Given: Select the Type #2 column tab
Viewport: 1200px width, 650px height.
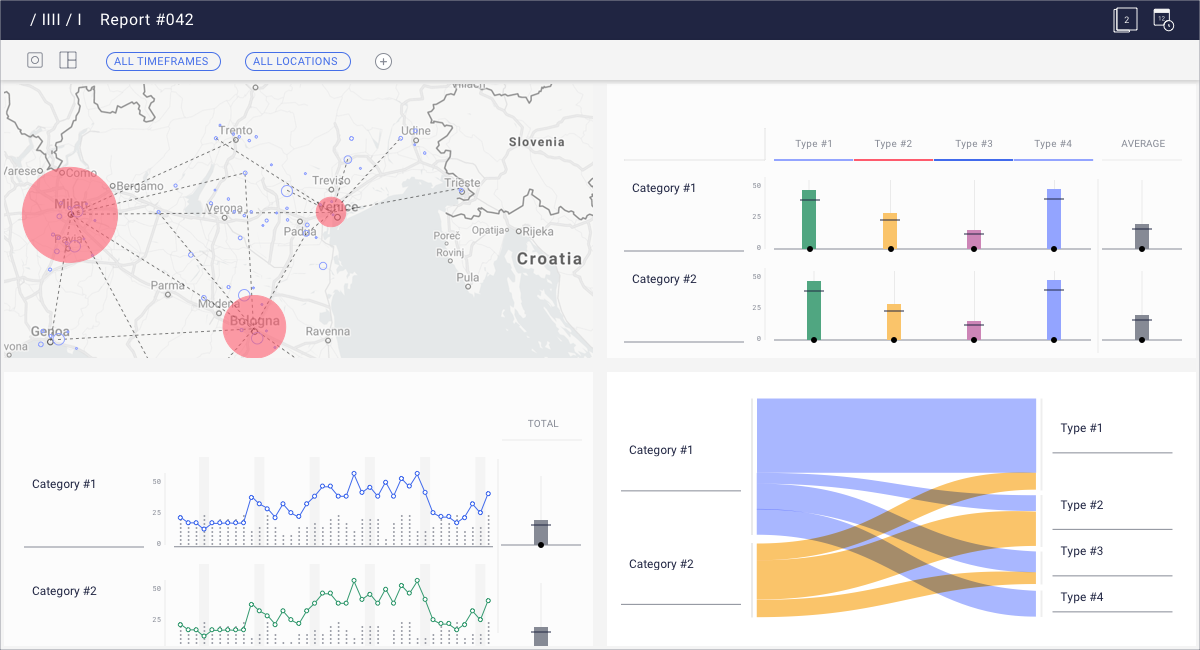Looking at the screenshot, I should coord(893,144).
